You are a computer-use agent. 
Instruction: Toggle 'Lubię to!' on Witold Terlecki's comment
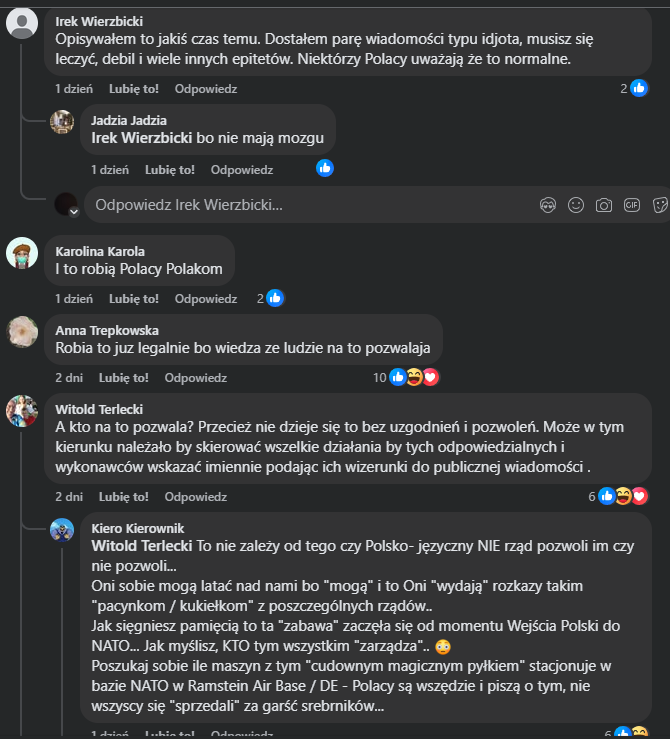coord(124,496)
